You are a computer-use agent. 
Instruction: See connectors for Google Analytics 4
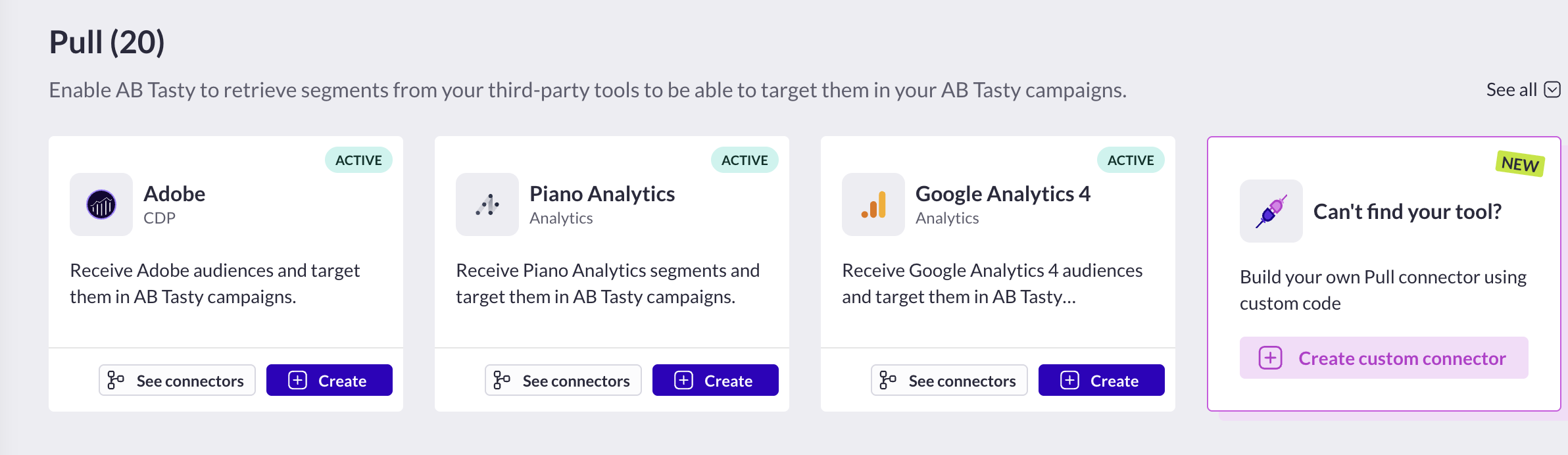click(949, 381)
